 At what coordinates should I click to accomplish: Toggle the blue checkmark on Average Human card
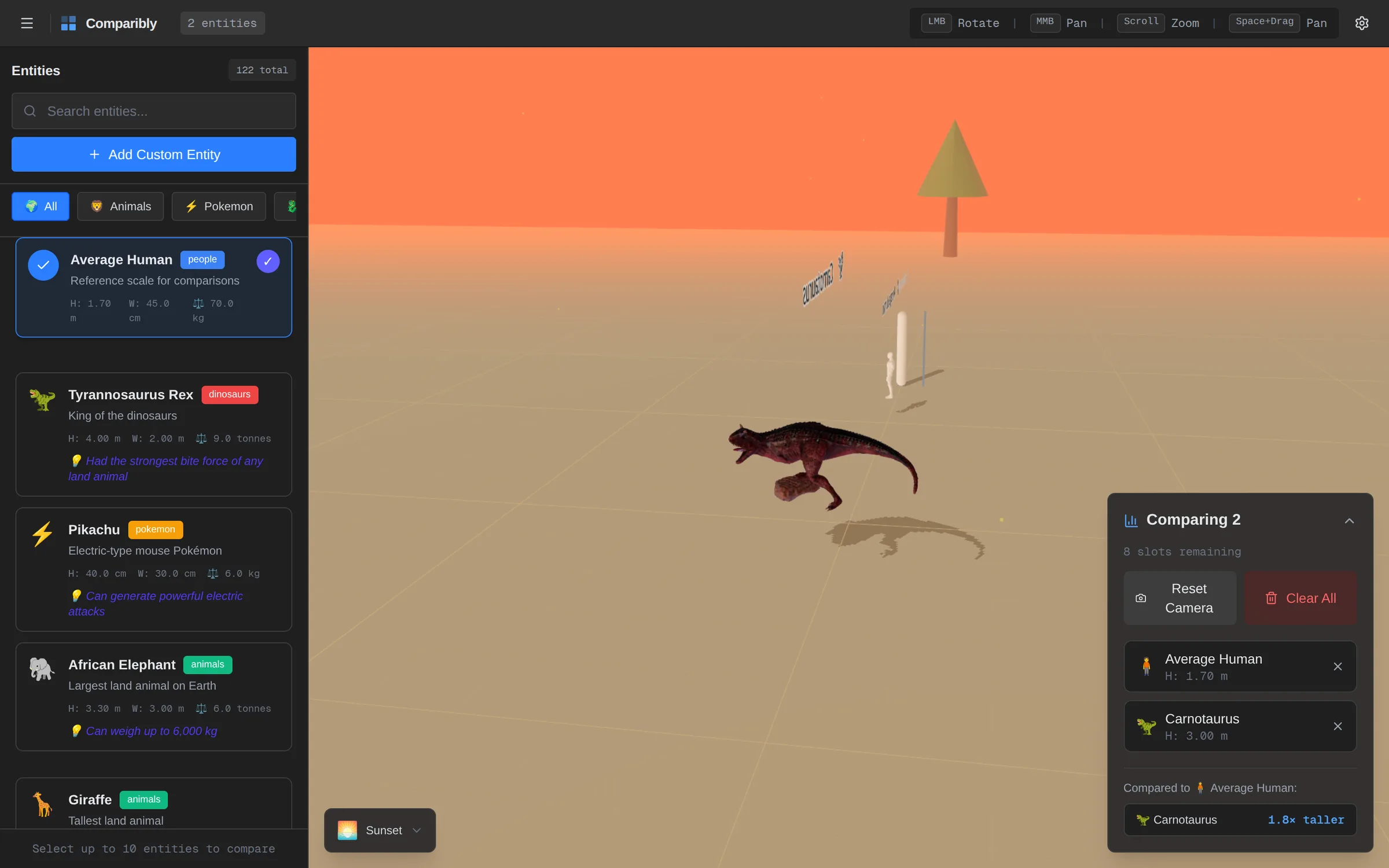click(x=43, y=265)
